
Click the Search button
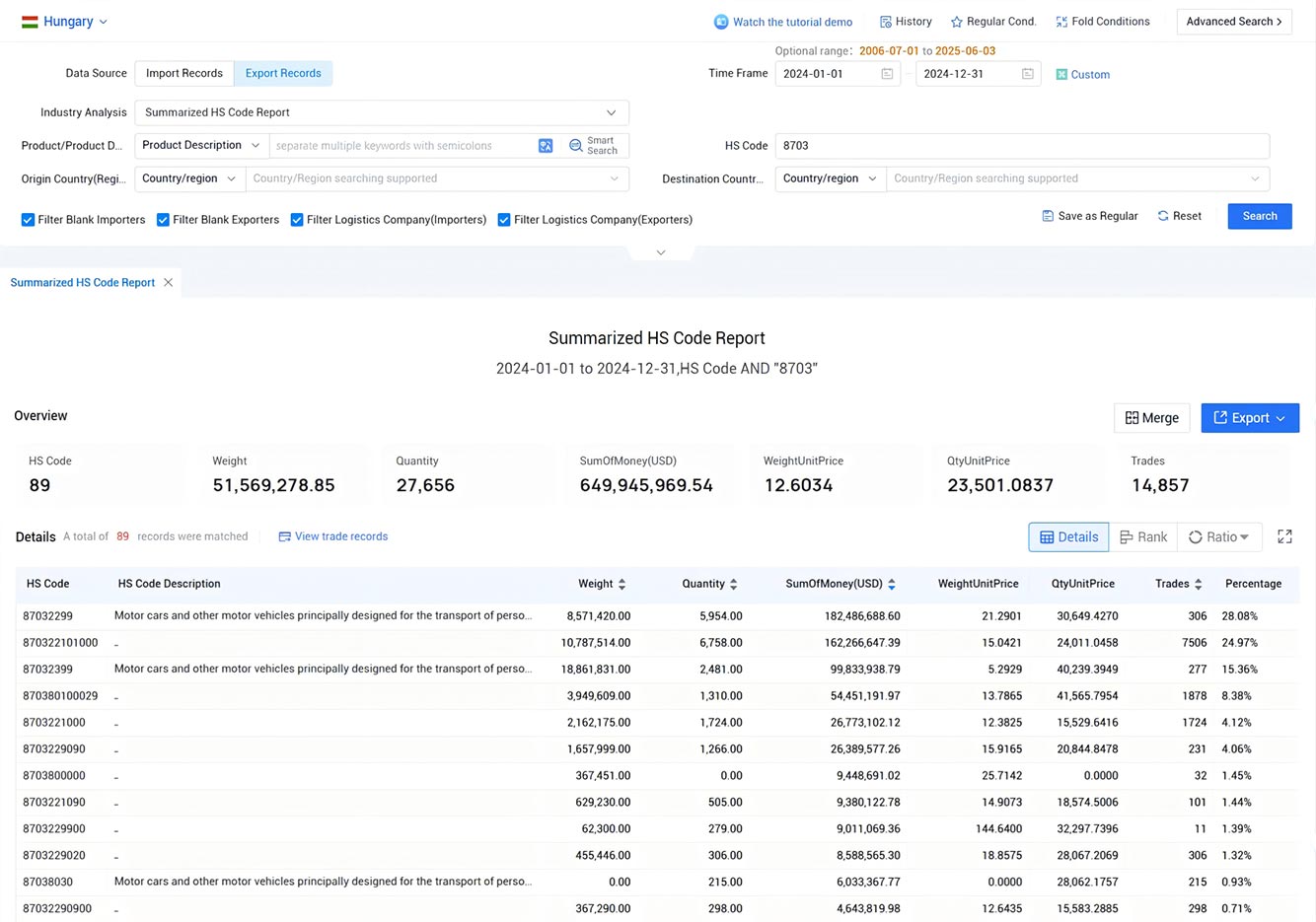(1259, 216)
